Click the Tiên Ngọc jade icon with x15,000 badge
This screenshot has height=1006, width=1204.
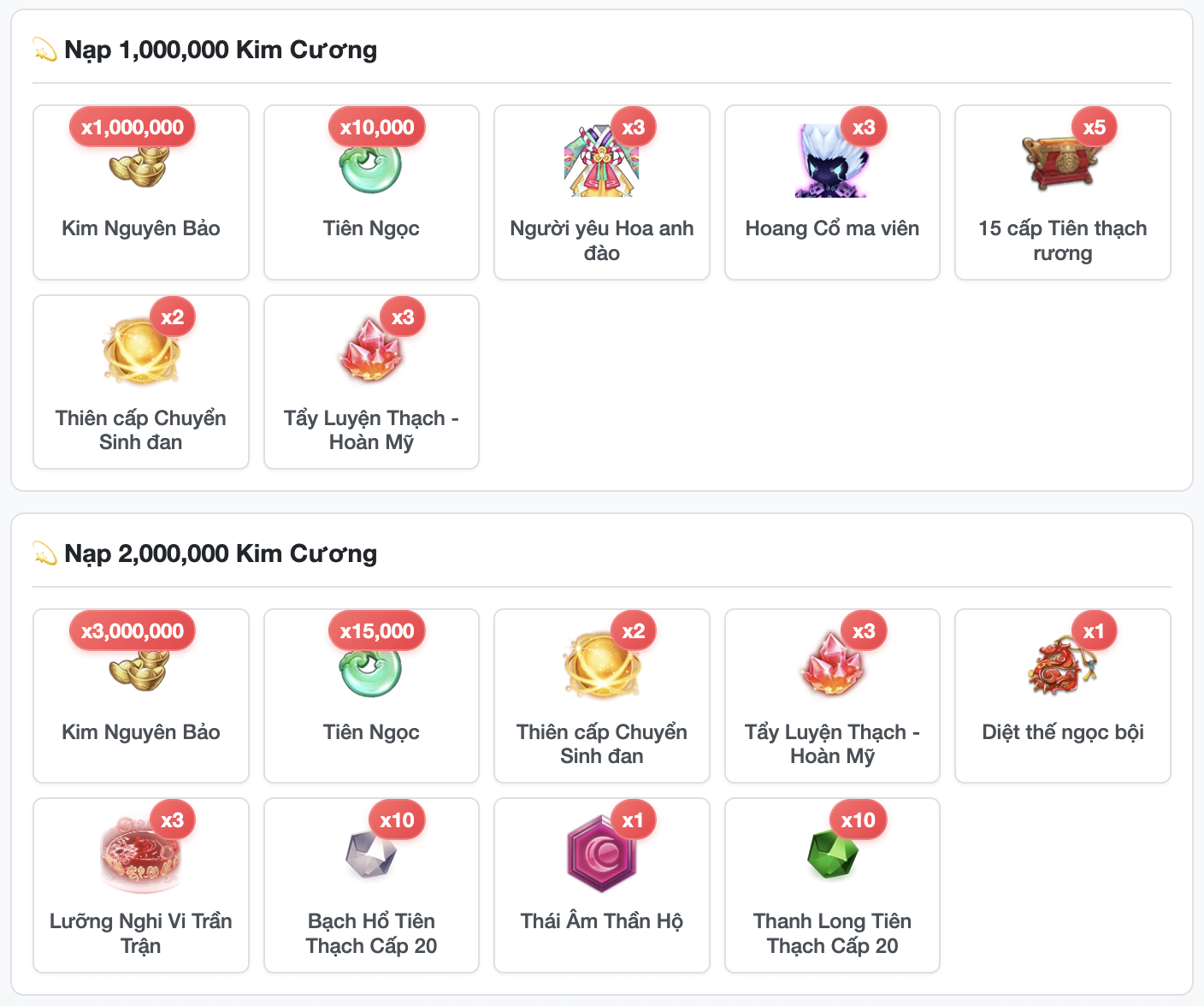(x=371, y=669)
